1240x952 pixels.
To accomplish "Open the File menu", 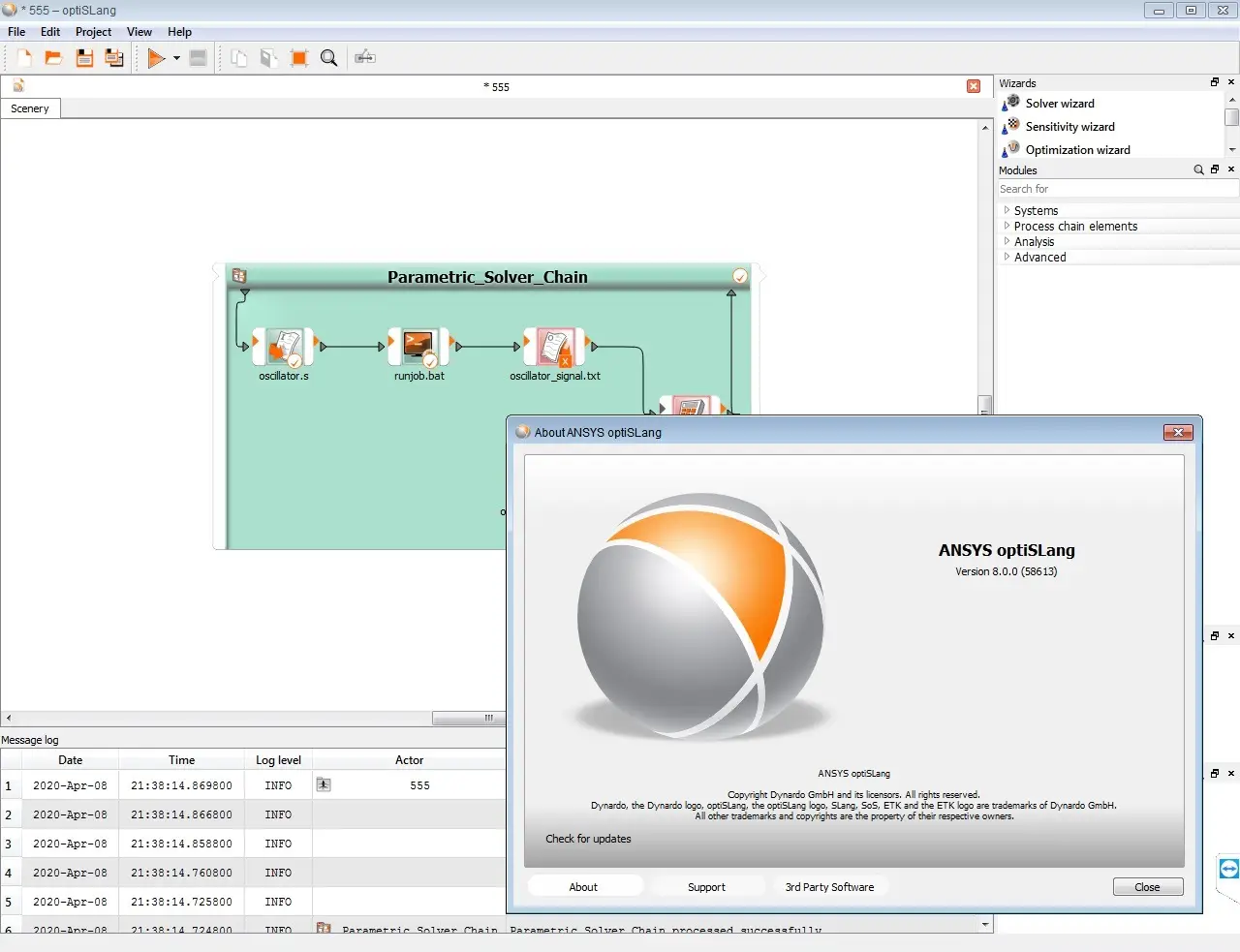I will click(x=16, y=32).
